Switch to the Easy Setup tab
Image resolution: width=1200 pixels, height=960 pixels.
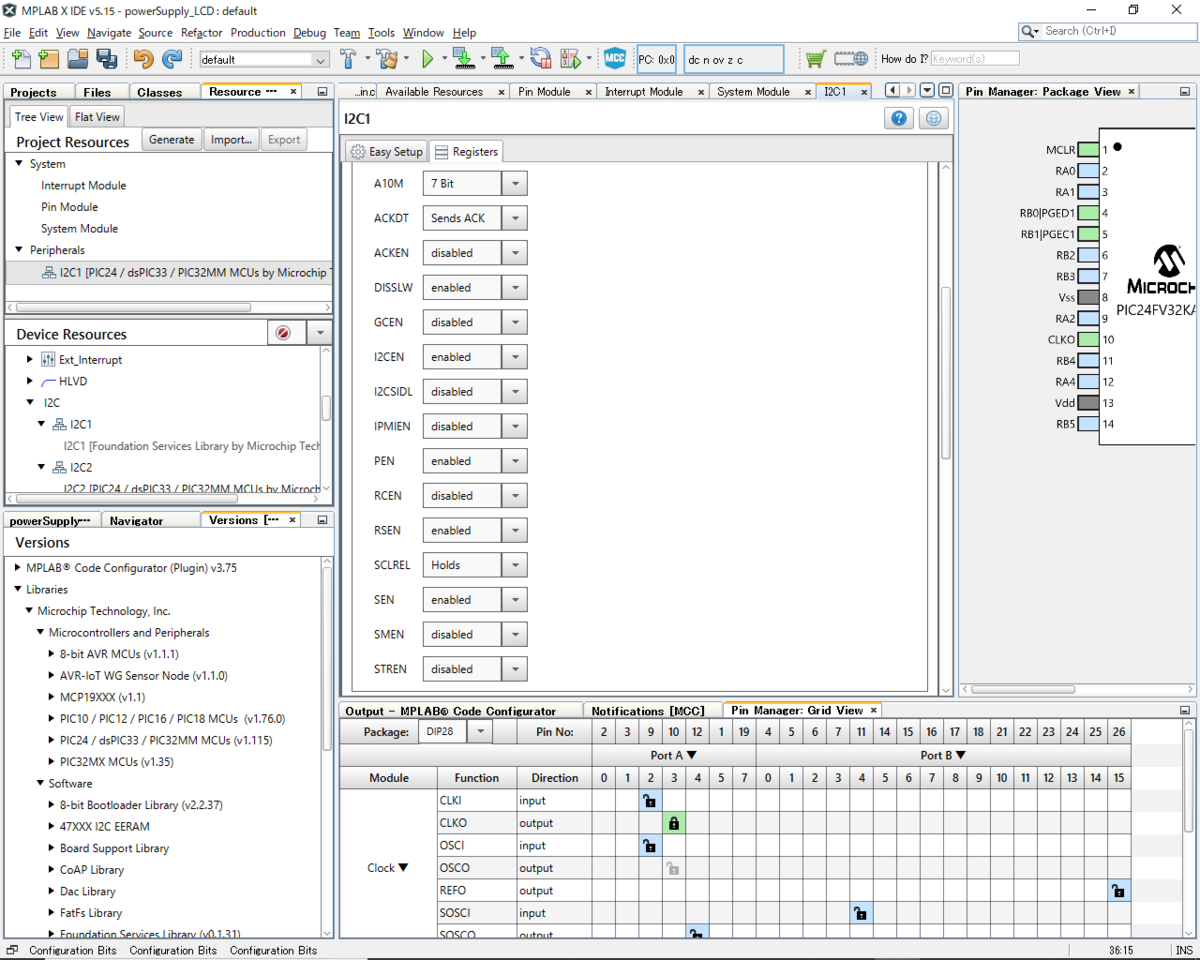387,152
